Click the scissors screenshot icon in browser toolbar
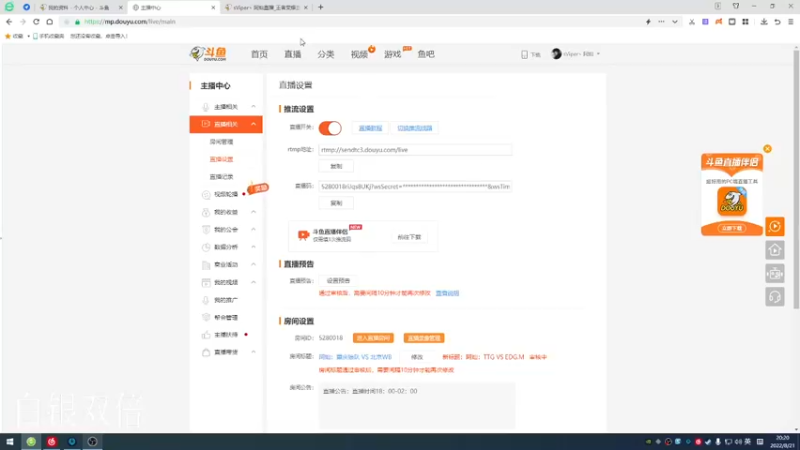This screenshot has height=450, width=800. point(692,22)
